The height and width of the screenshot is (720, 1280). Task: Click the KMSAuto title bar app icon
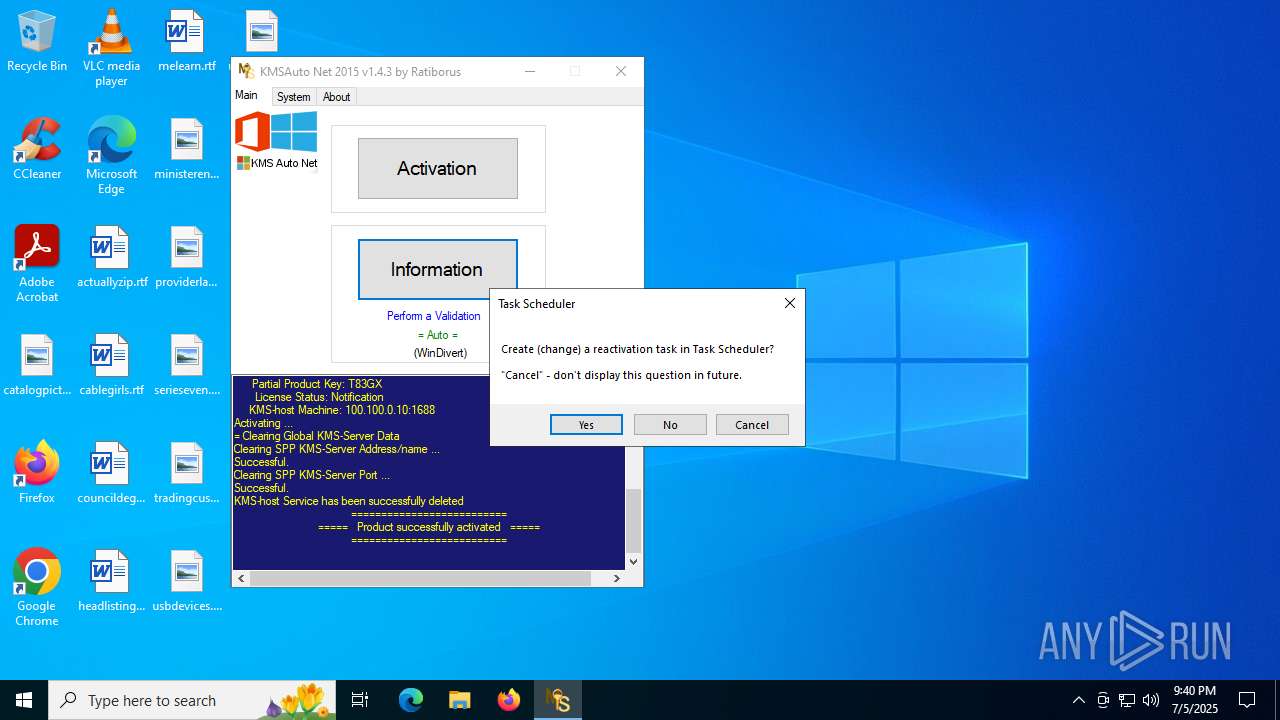246,71
